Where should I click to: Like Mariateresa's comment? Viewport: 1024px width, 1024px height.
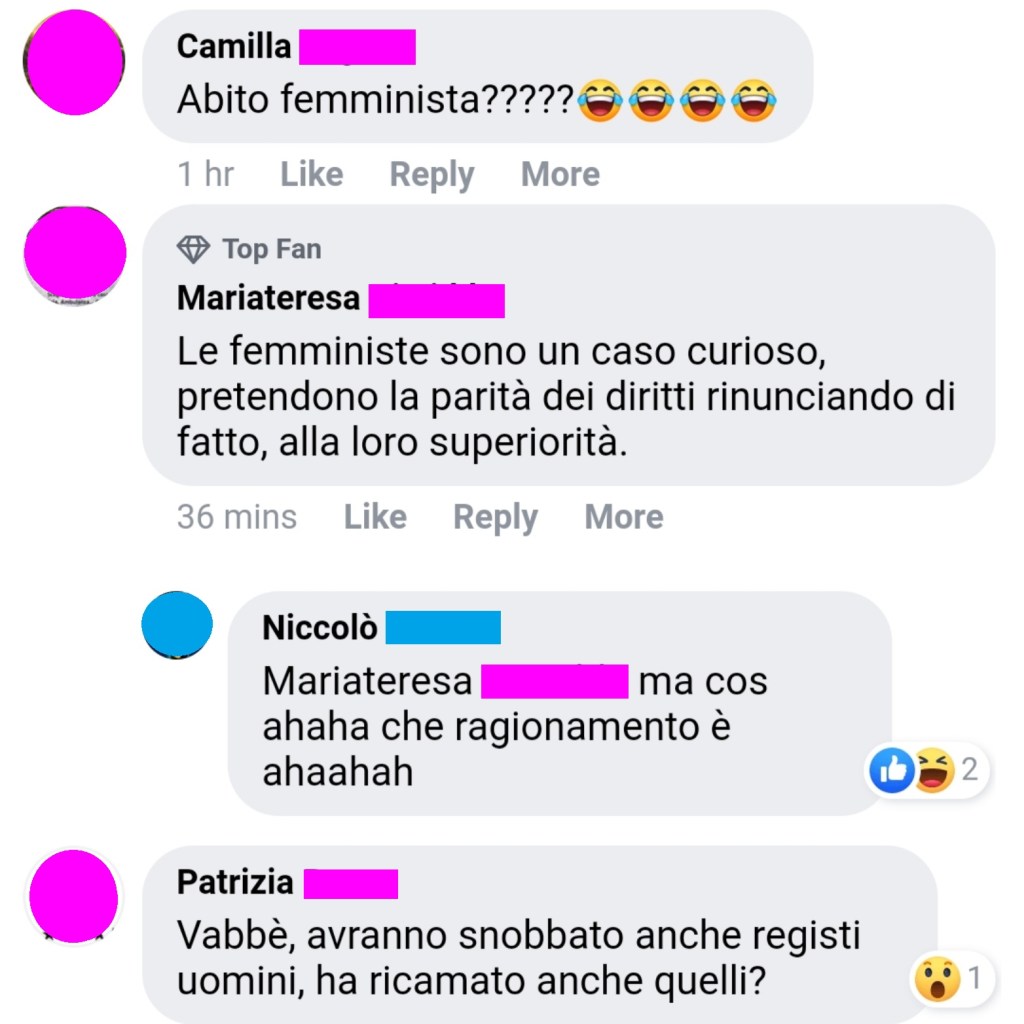pyautogui.click(x=376, y=517)
